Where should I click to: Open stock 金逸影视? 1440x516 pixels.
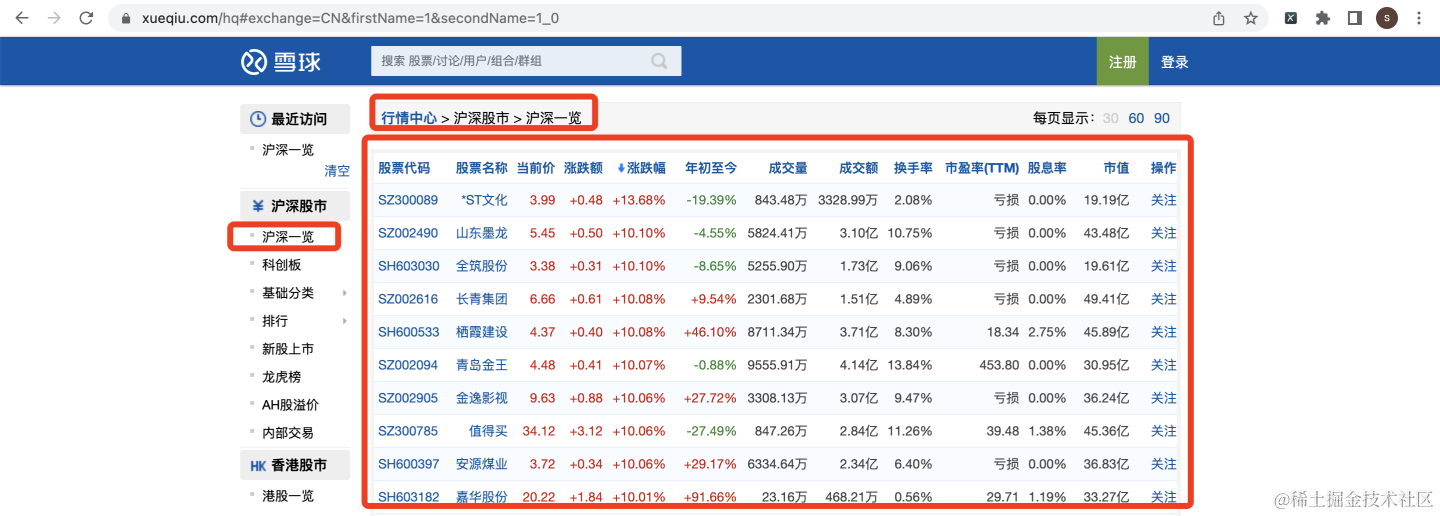tap(482, 398)
